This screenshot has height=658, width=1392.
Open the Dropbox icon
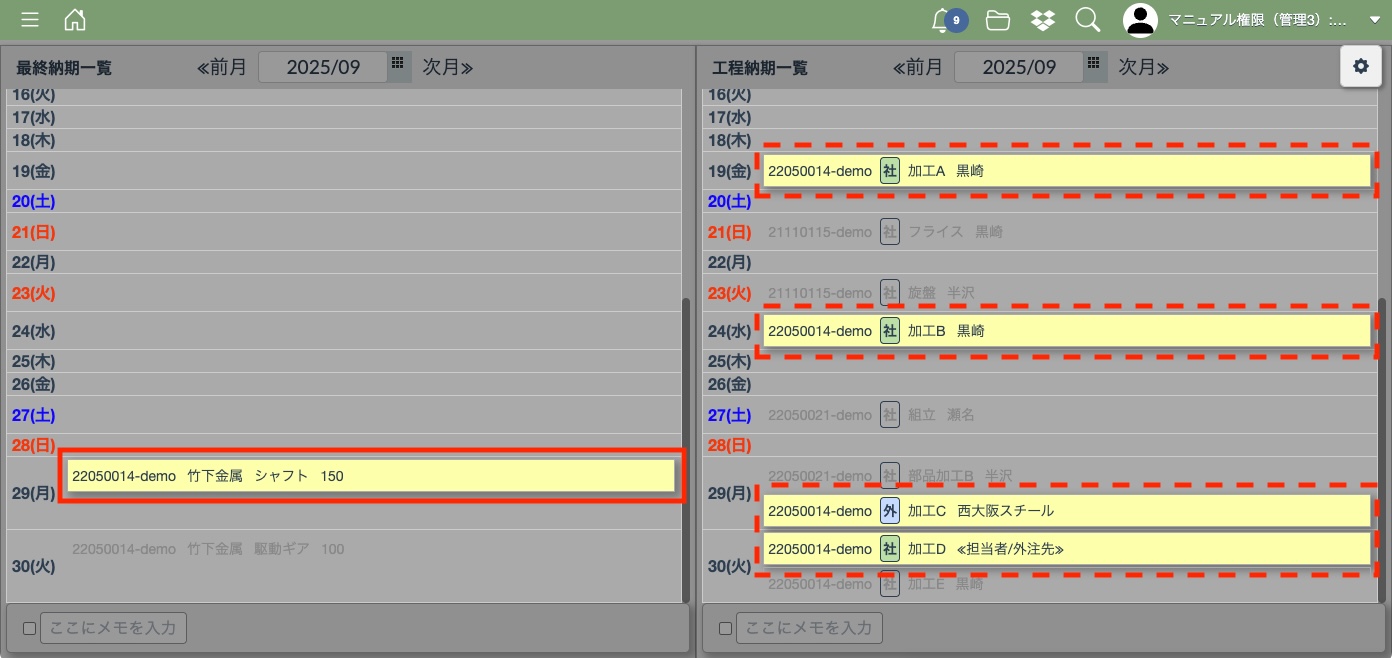pyautogui.click(x=1043, y=20)
